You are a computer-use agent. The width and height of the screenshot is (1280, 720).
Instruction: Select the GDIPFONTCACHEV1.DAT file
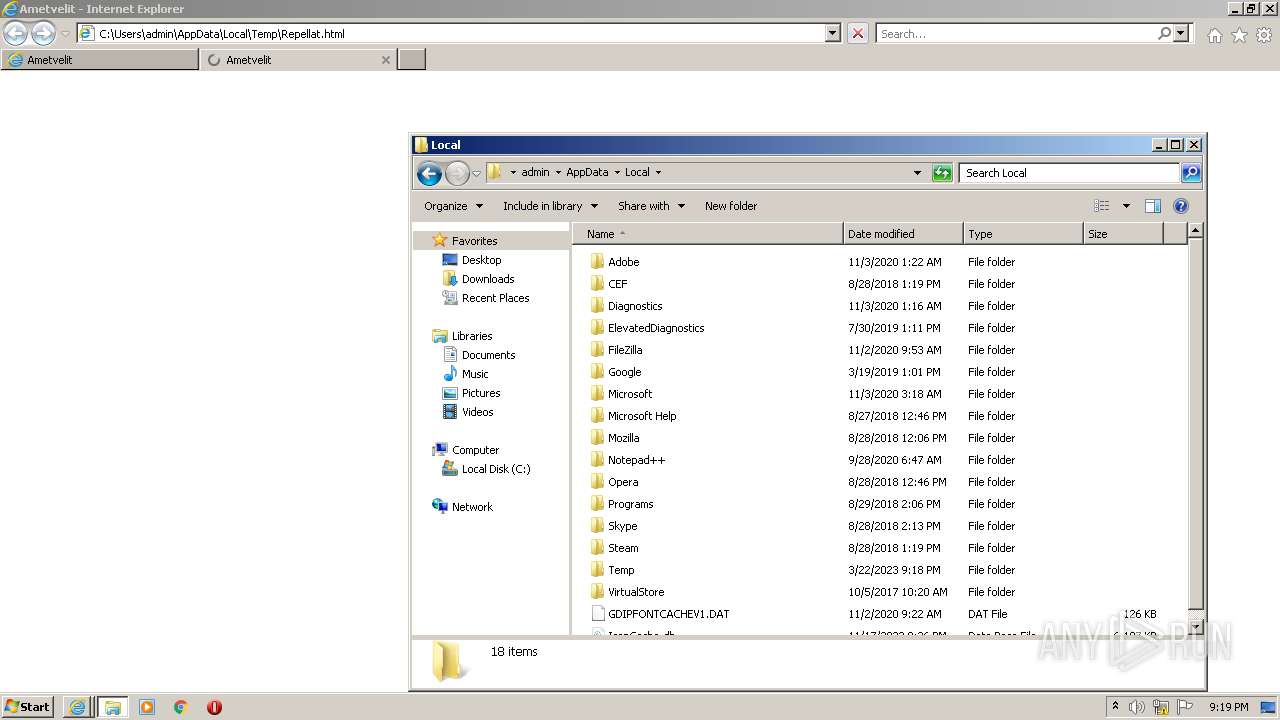[x=668, y=614]
